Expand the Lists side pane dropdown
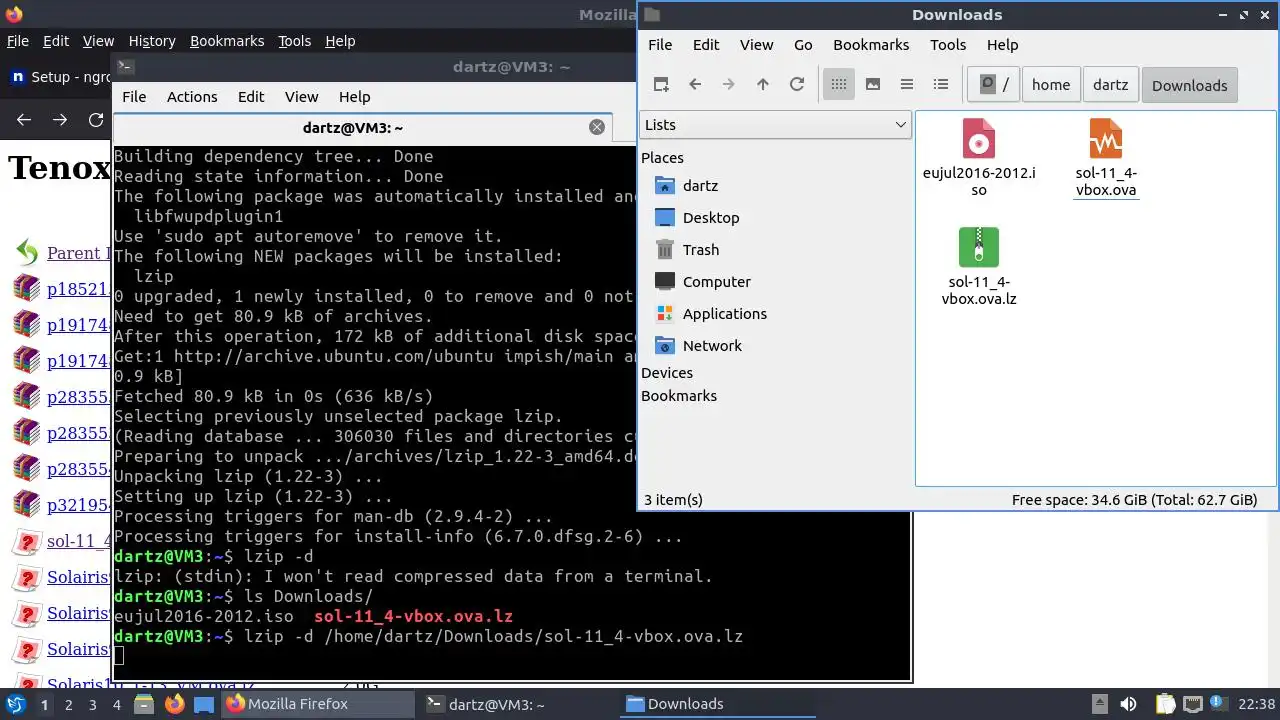1280x720 pixels. (x=775, y=125)
